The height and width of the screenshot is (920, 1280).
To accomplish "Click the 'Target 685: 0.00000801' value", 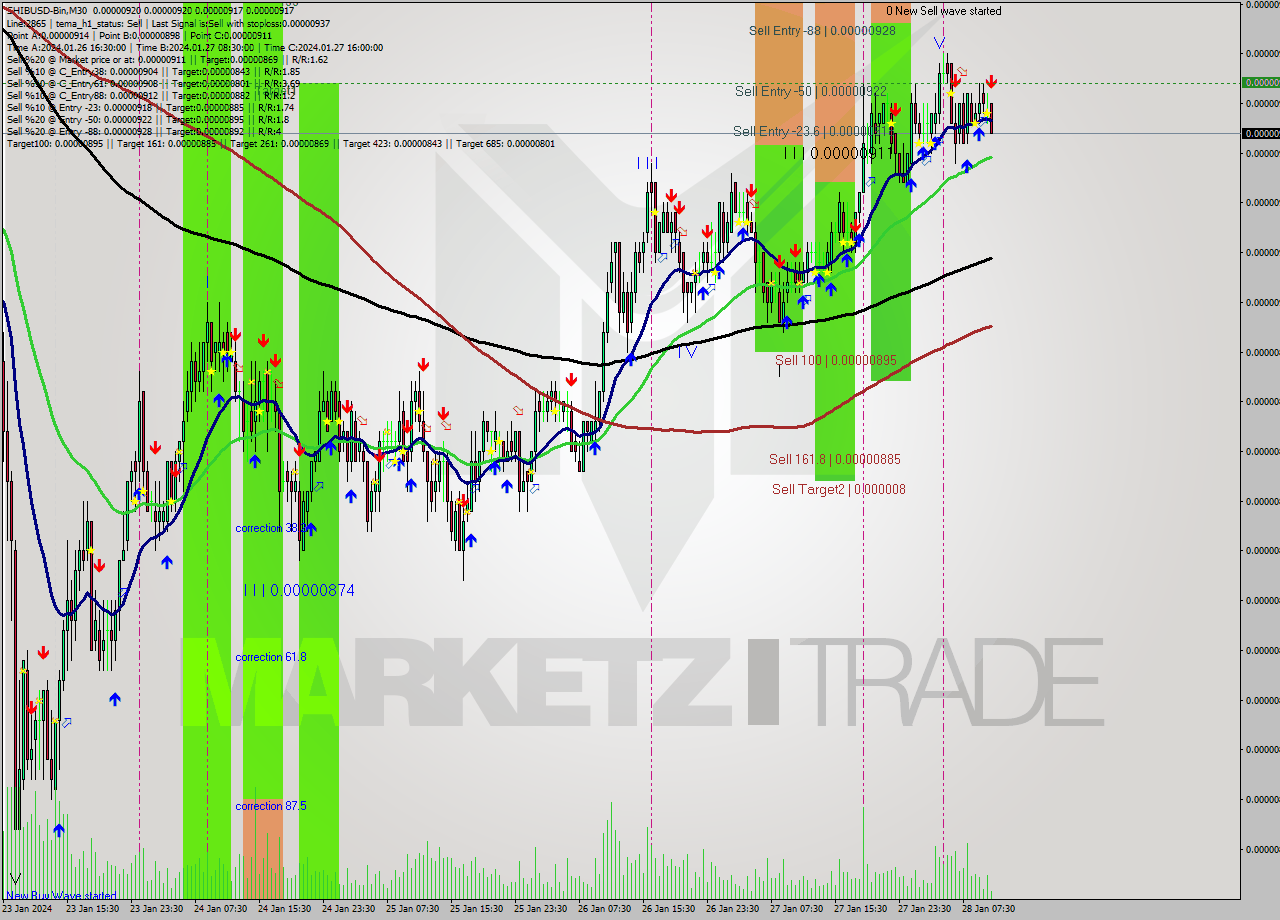I will (x=505, y=144).
